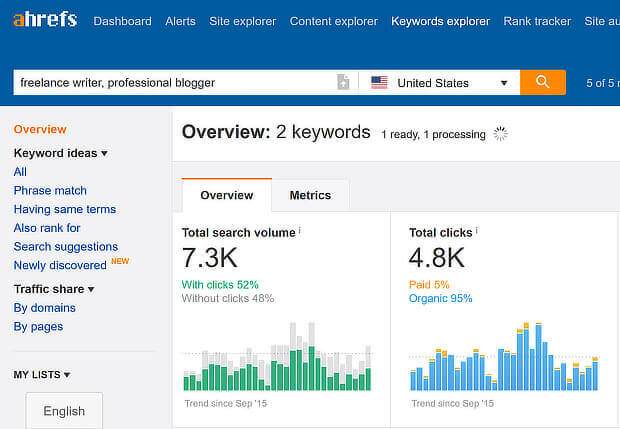Click the 7.3K search volume value
This screenshot has width=620, height=429.
[210, 258]
